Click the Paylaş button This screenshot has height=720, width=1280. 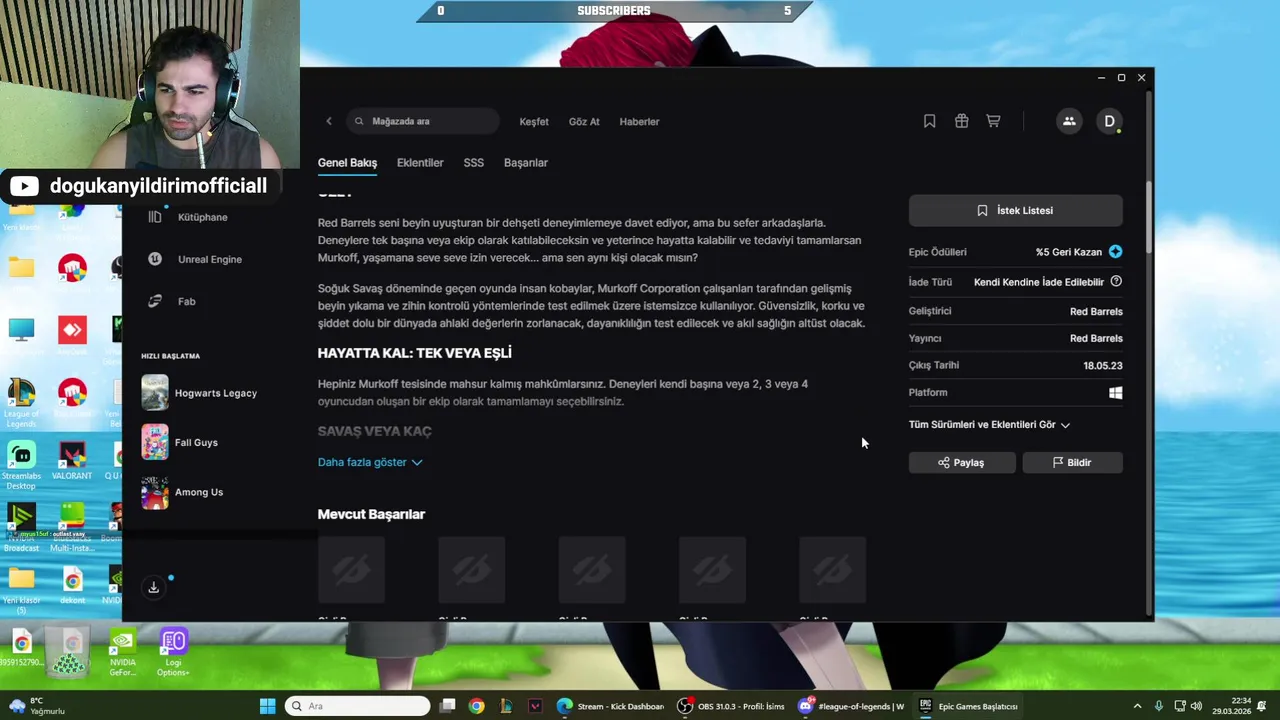coord(962,463)
